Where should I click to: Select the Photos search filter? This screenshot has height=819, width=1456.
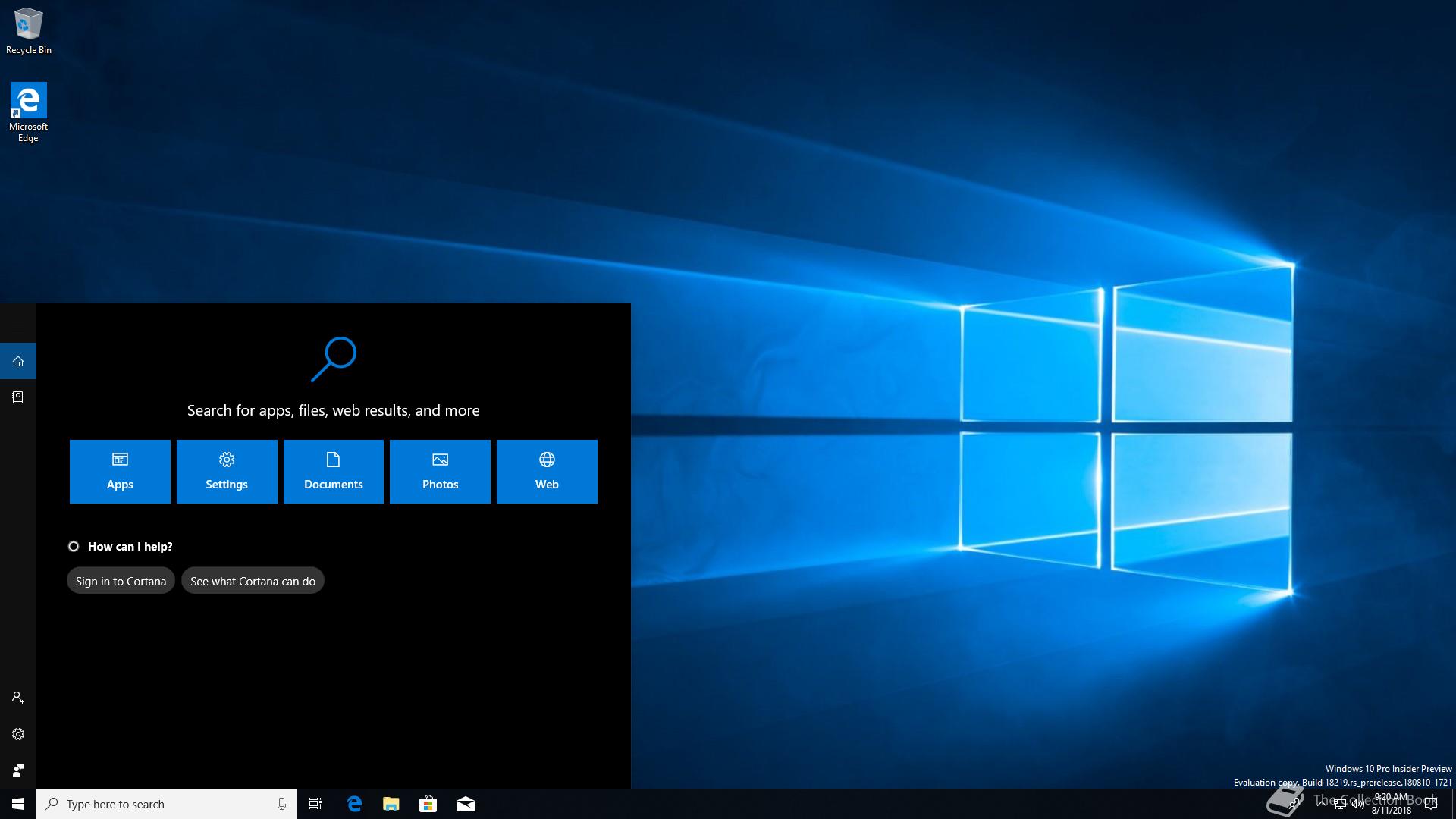coord(440,471)
